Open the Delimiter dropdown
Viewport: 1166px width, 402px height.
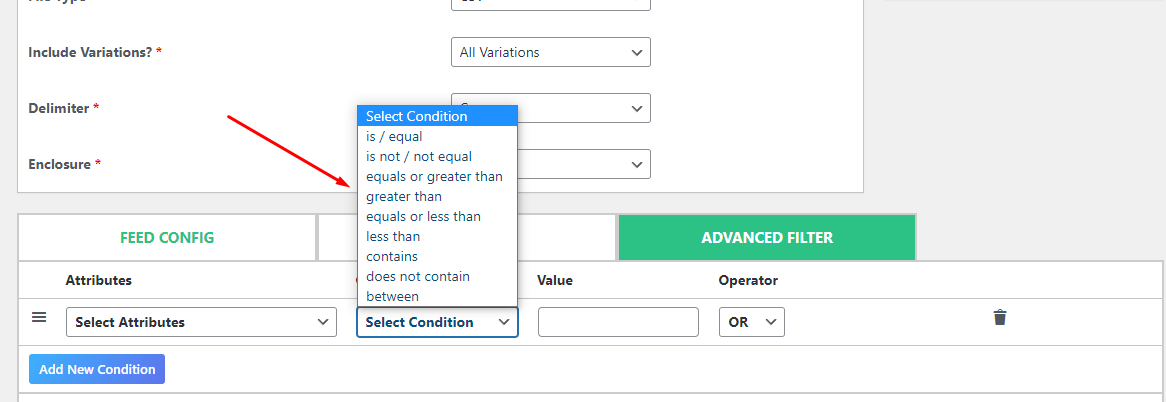[x=584, y=108]
